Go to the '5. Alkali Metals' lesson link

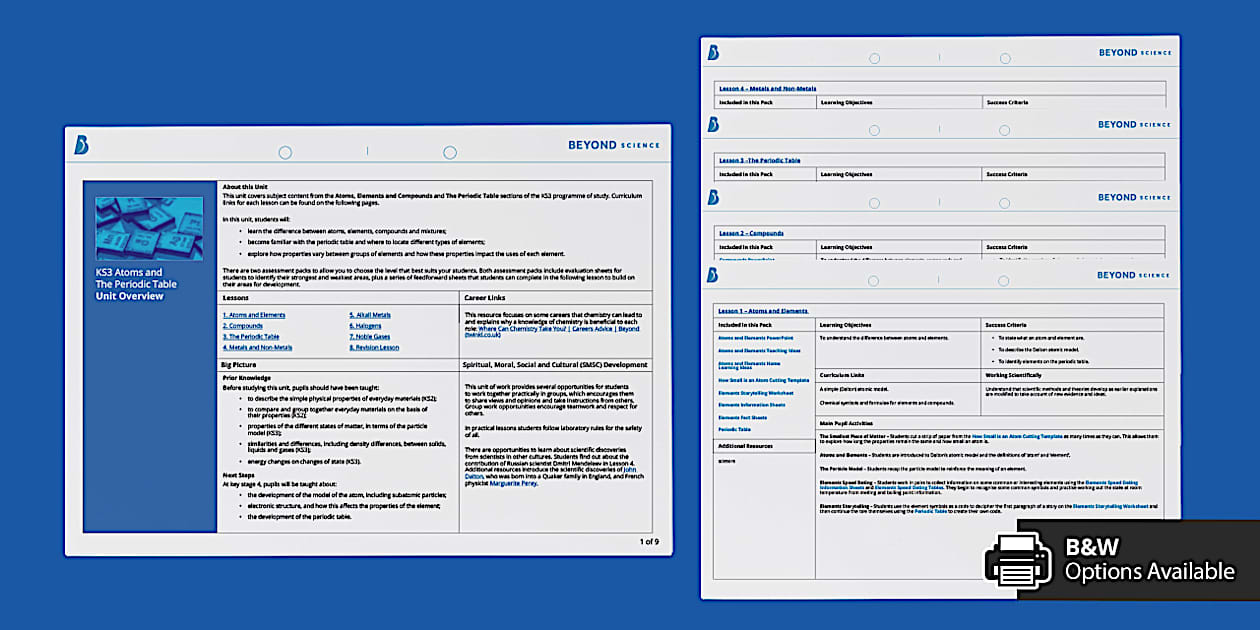(x=370, y=315)
